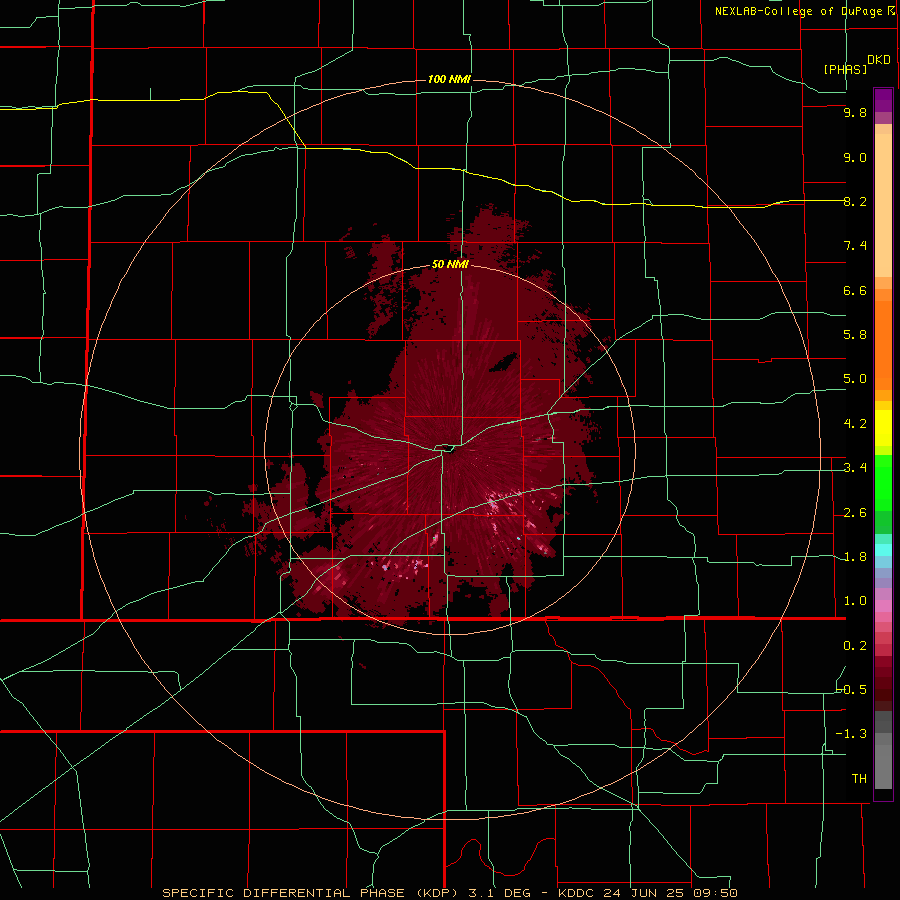Click the yellow color scale segment
Viewport: 900px width, 900px height.
[883, 428]
